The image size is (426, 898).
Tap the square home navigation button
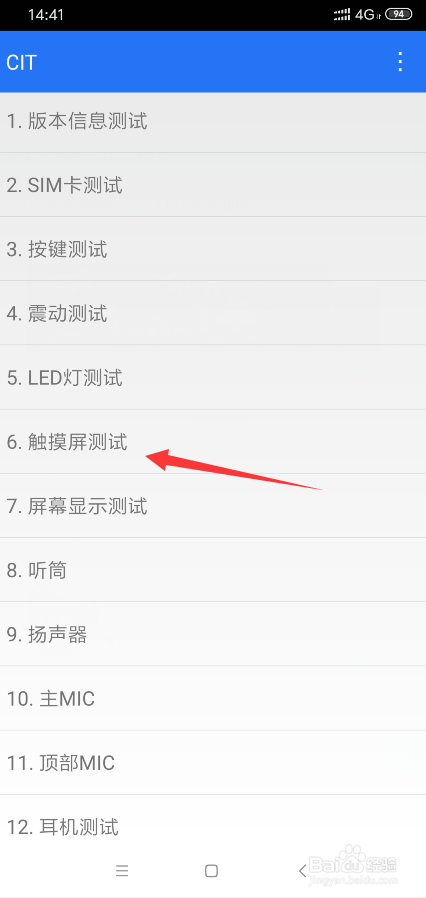pos(211,871)
